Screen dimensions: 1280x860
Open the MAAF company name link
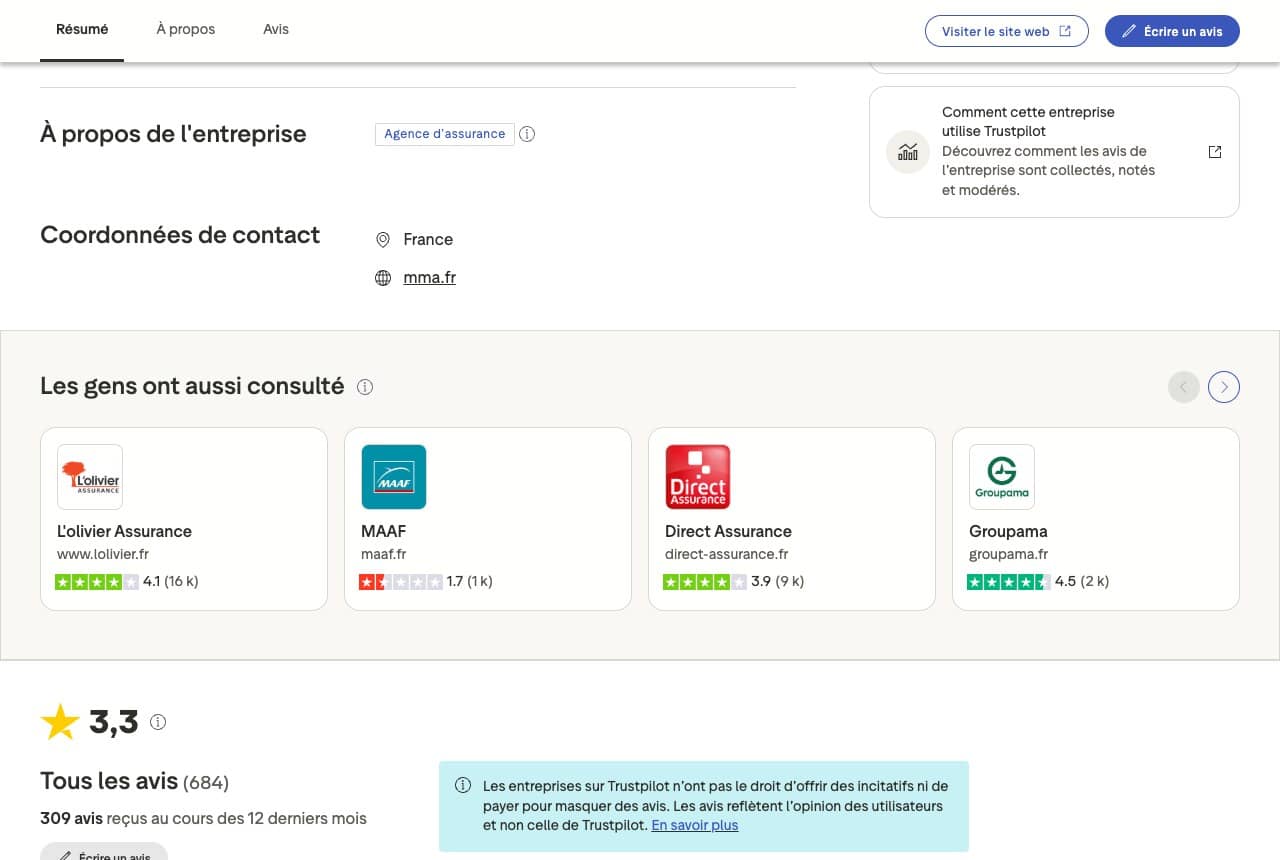[383, 531]
